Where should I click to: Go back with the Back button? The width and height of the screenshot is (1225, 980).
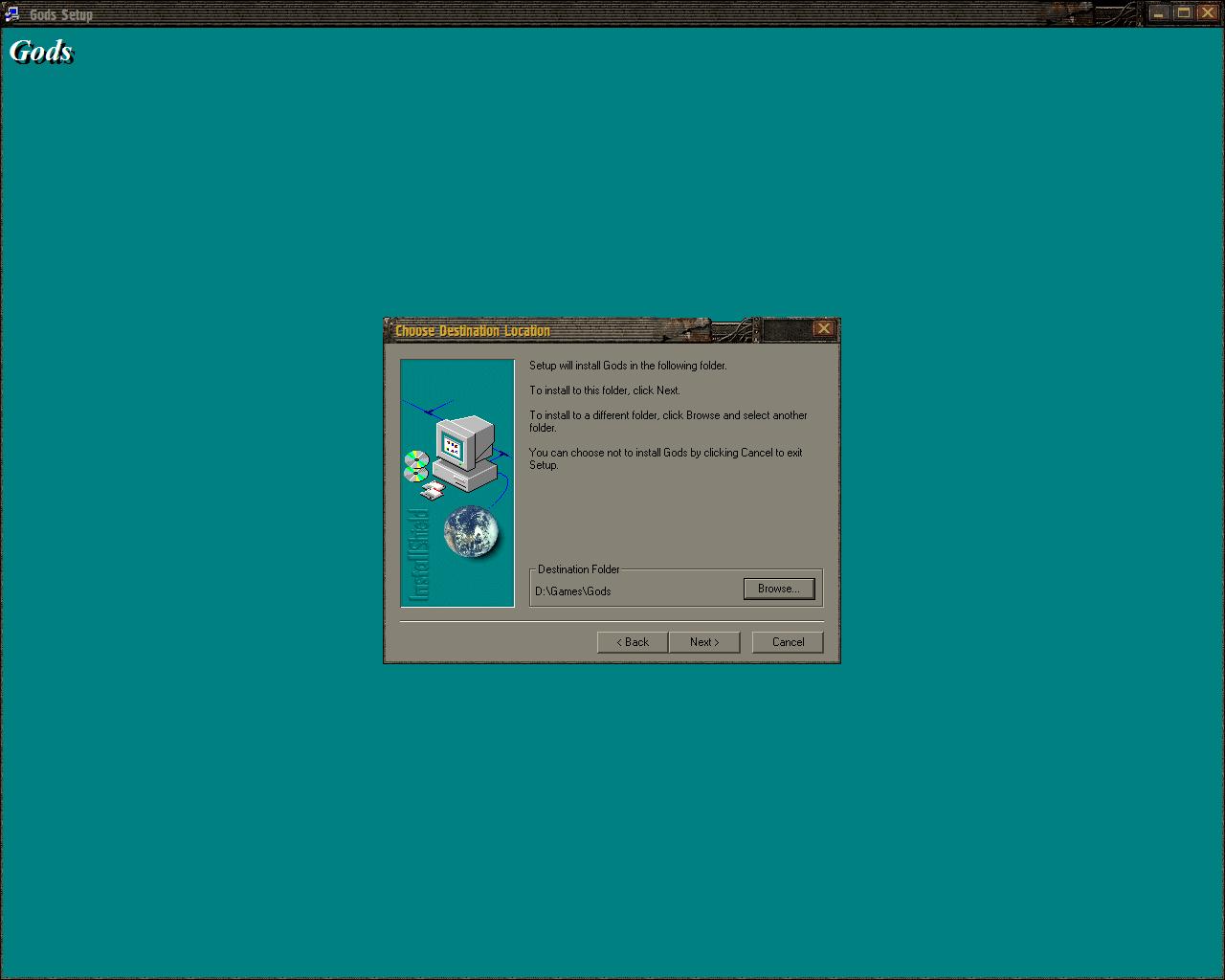pyautogui.click(x=633, y=642)
